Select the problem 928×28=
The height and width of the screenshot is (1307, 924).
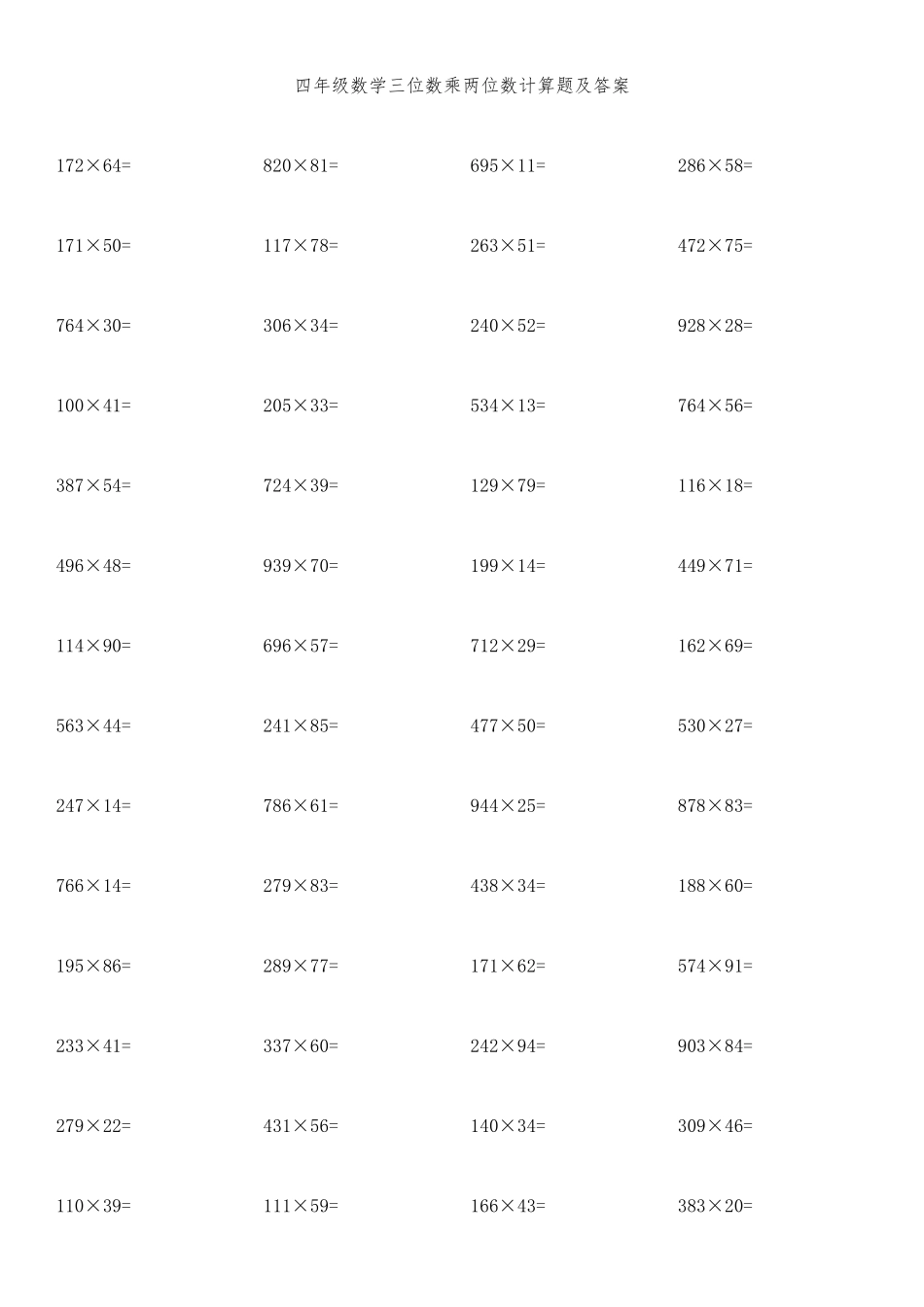point(715,326)
